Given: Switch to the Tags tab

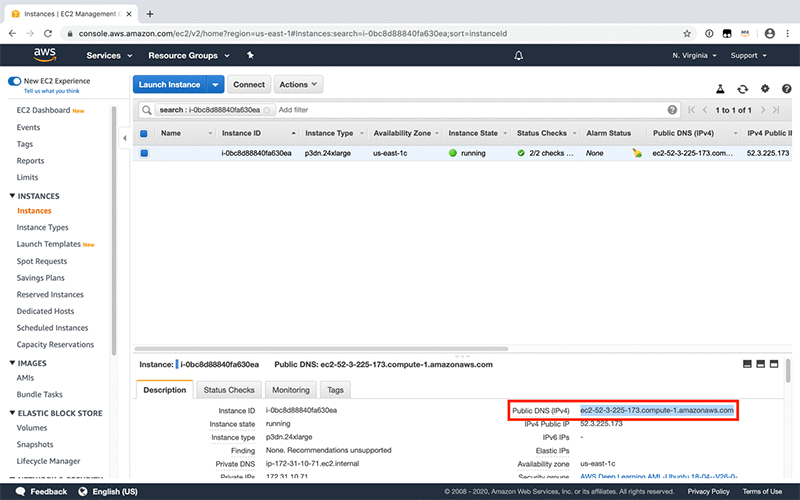Looking at the screenshot, I should click(x=335, y=390).
